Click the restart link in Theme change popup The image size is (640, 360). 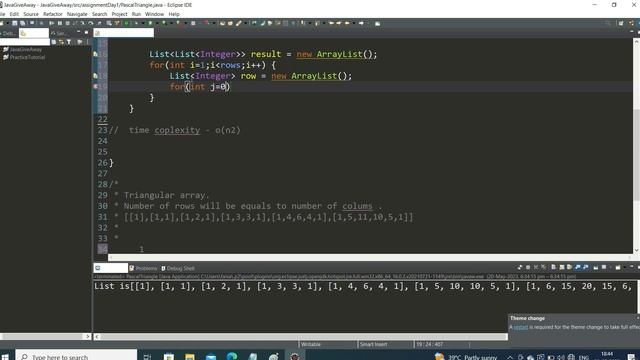click(x=521, y=327)
